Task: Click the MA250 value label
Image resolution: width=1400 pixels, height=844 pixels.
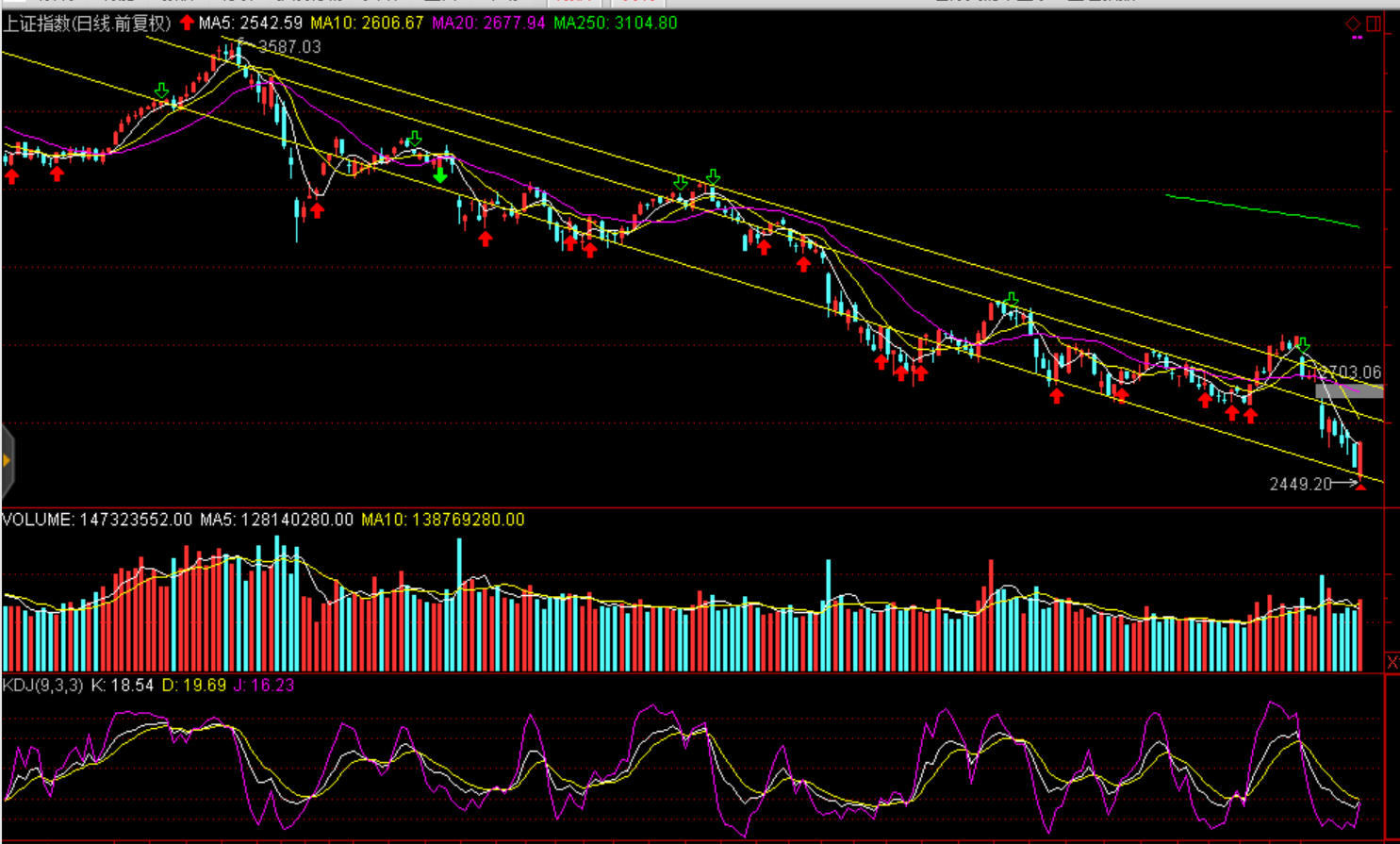Action: point(615,23)
